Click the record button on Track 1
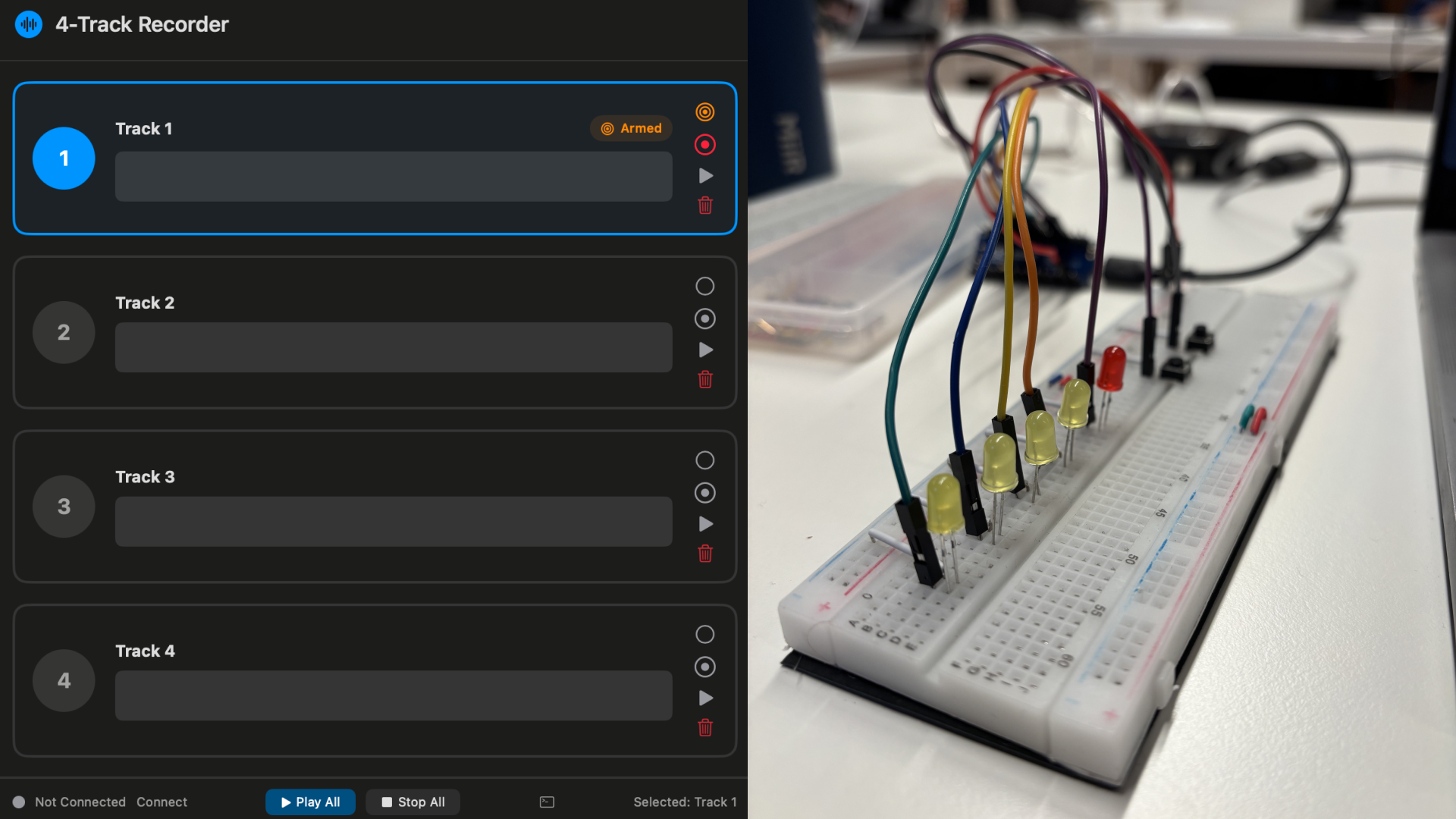The height and width of the screenshot is (819, 1456). click(704, 145)
